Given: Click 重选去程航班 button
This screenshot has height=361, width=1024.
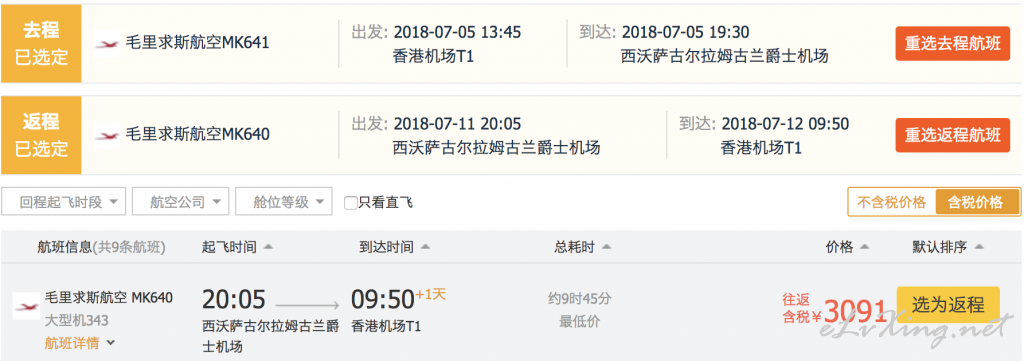Looking at the screenshot, I should [x=952, y=44].
